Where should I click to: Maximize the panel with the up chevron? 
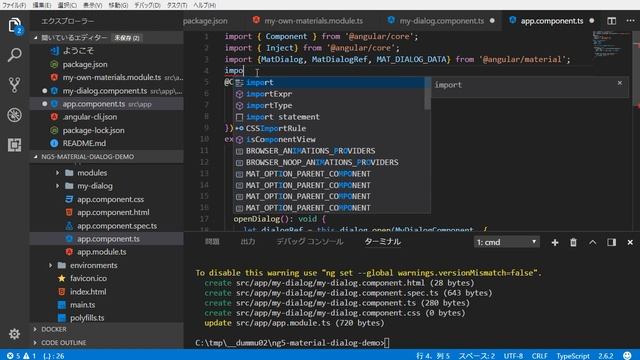pyautogui.click(x=593, y=242)
